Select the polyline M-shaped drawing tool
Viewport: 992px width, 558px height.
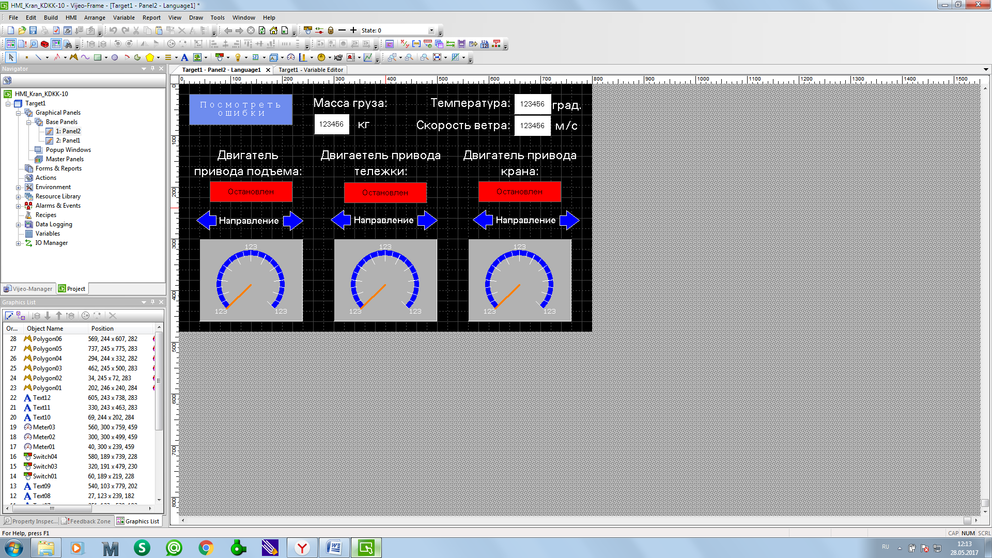pos(73,58)
